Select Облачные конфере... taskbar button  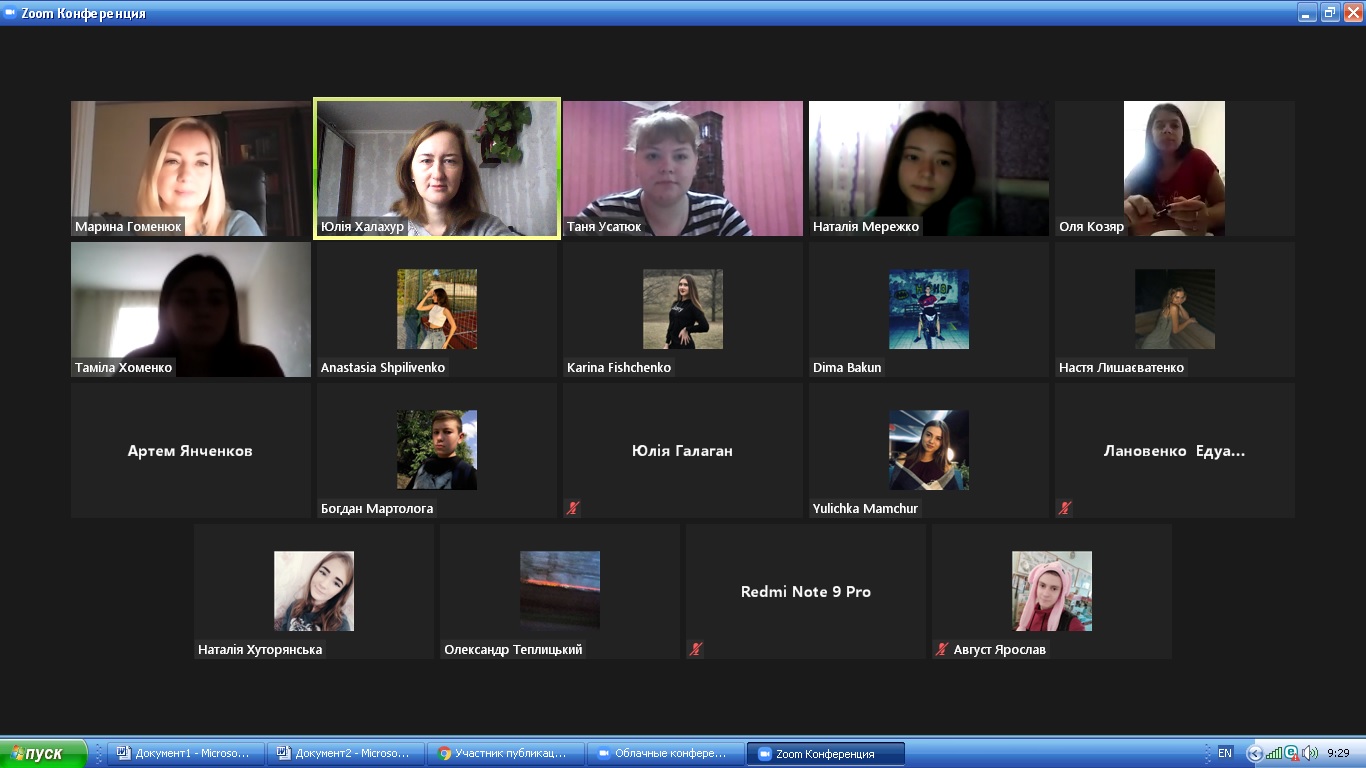pyautogui.click(x=665, y=753)
